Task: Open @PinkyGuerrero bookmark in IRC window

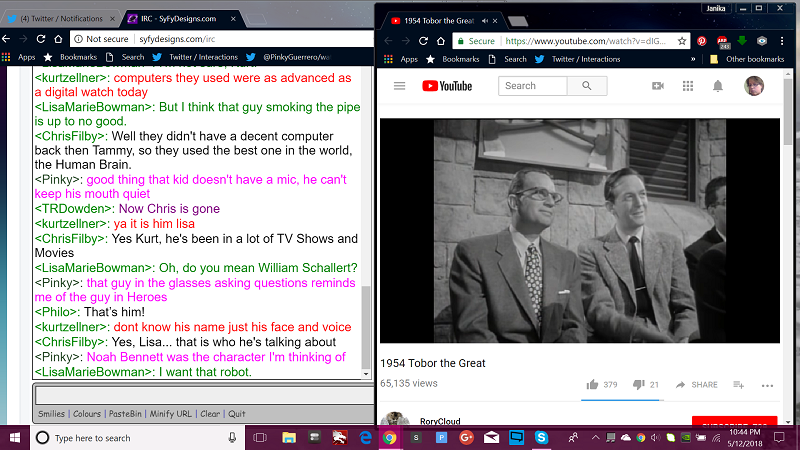Action: click(288, 57)
